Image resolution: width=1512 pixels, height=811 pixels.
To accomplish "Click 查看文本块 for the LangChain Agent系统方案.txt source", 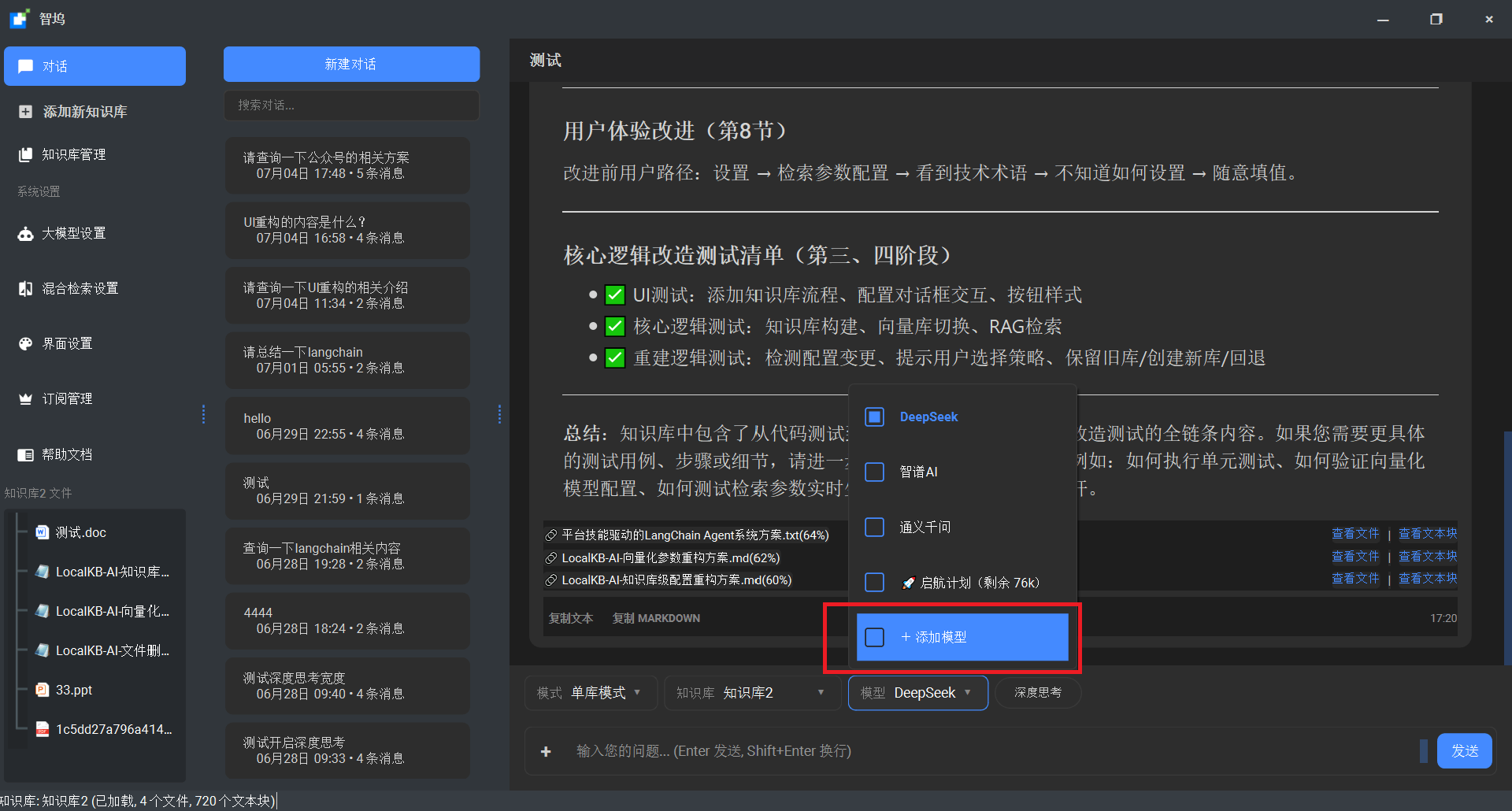I will point(1428,534).
